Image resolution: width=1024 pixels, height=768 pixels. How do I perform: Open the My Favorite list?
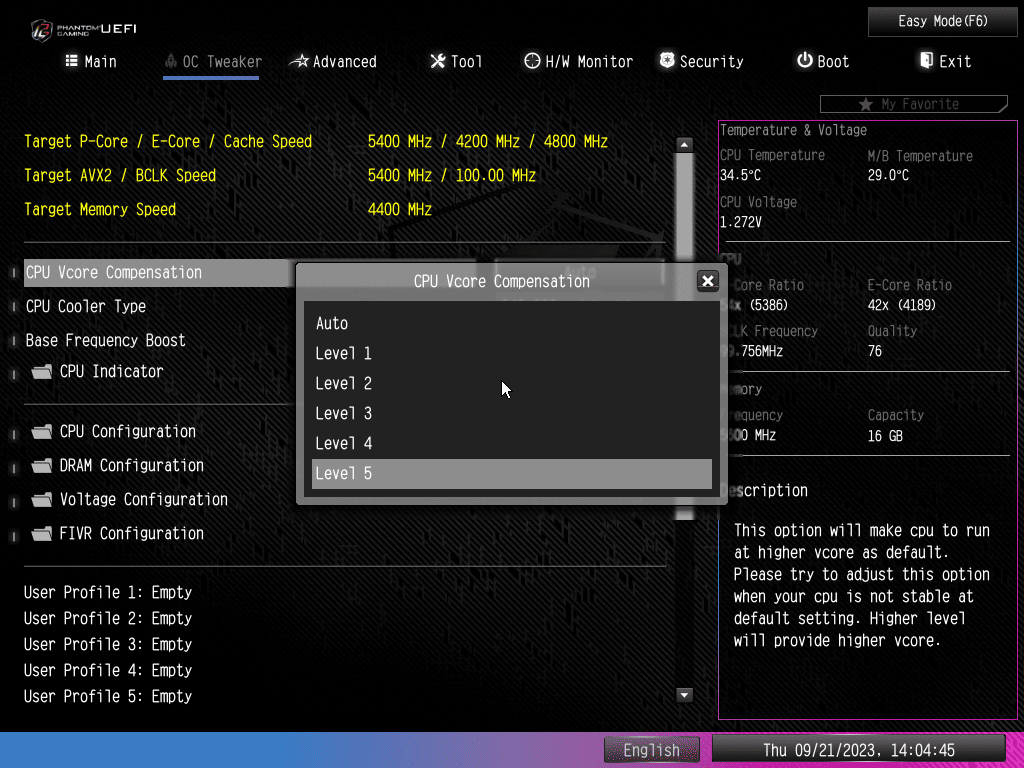(912, 104)
